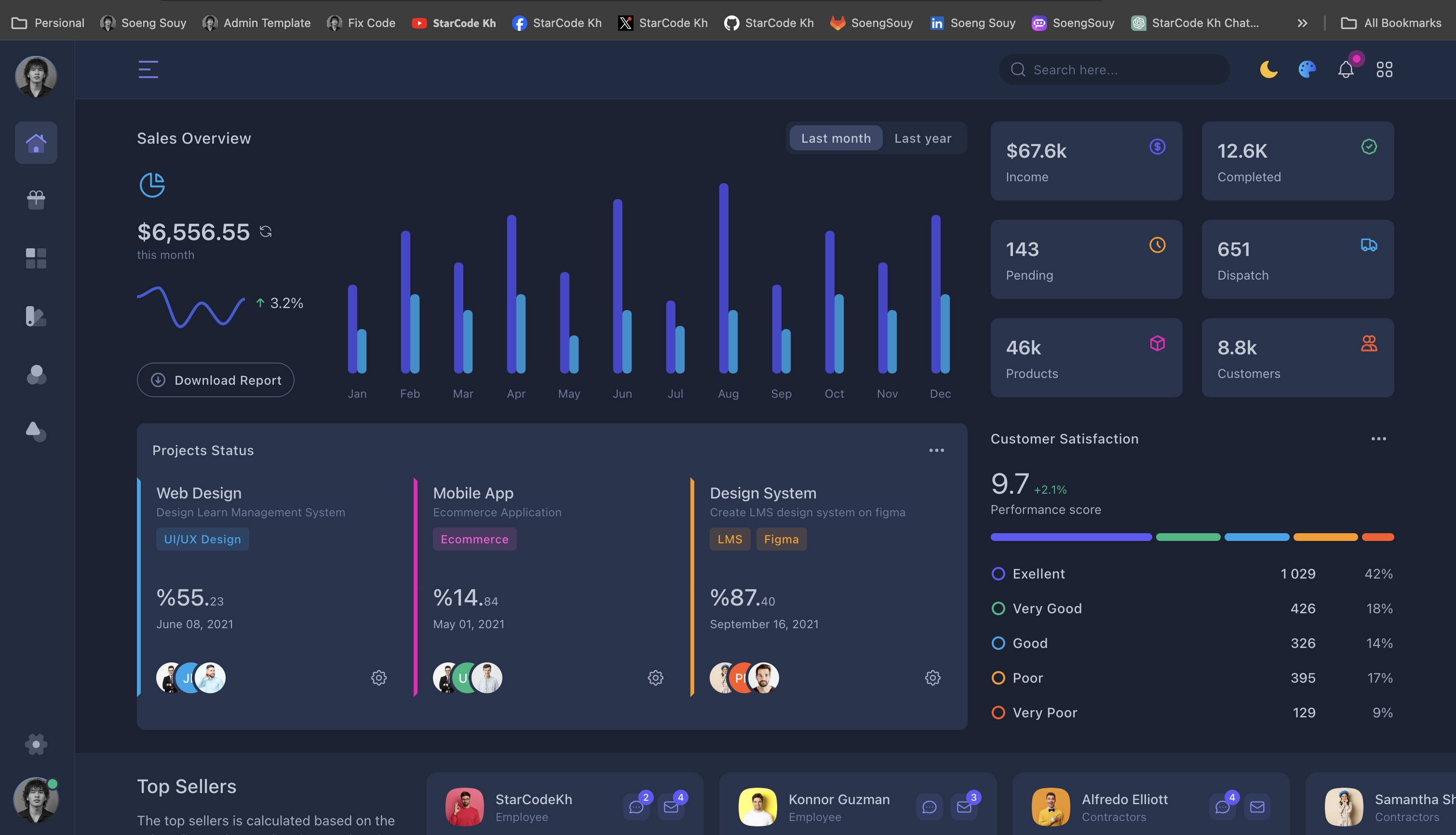Viewport: 1456px width, 835px height.
Task: Click the Ecommerce tag
Action: pyautogui.click(x=474, y=539)
